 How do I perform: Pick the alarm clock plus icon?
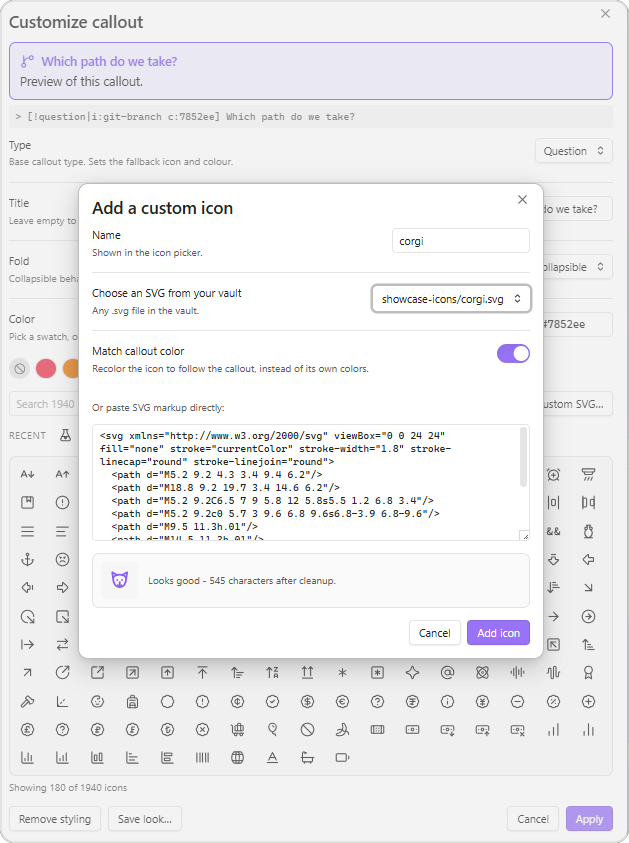(553, 474)
